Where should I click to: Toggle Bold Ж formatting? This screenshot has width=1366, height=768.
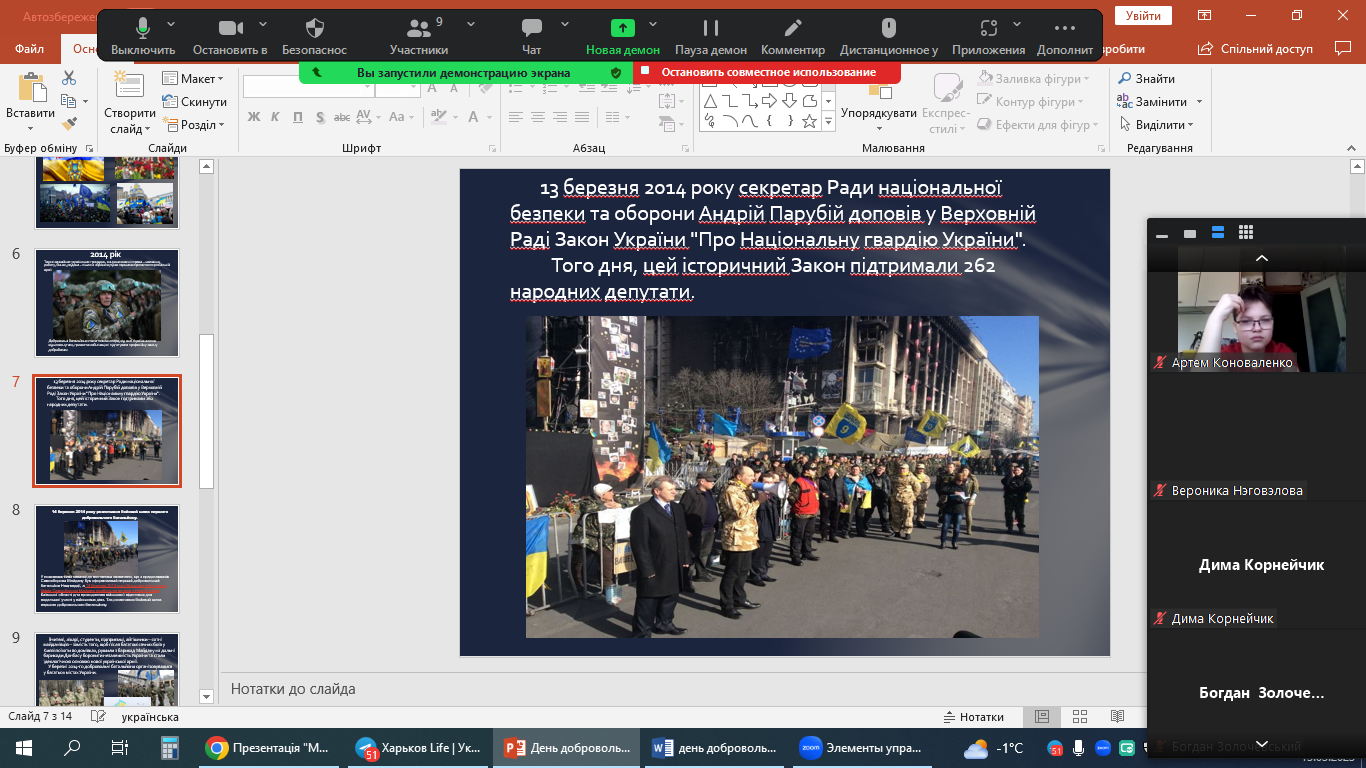pos(254,117)
